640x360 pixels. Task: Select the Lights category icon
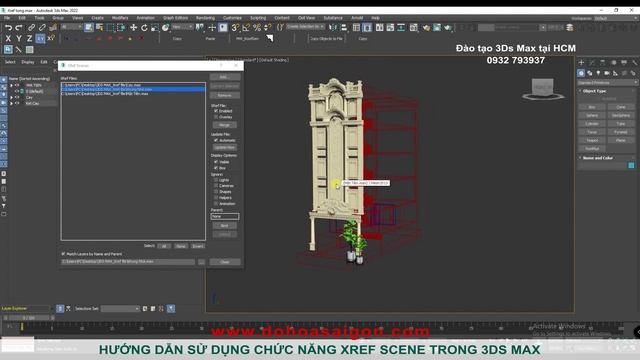[x=598, y=73]
